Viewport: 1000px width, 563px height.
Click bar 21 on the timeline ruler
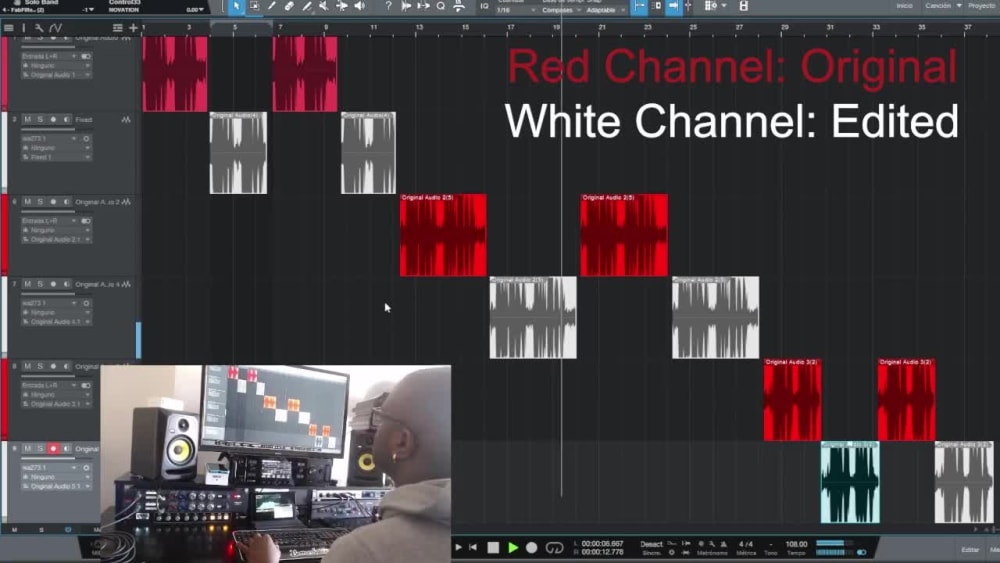[x=601, y=27]
